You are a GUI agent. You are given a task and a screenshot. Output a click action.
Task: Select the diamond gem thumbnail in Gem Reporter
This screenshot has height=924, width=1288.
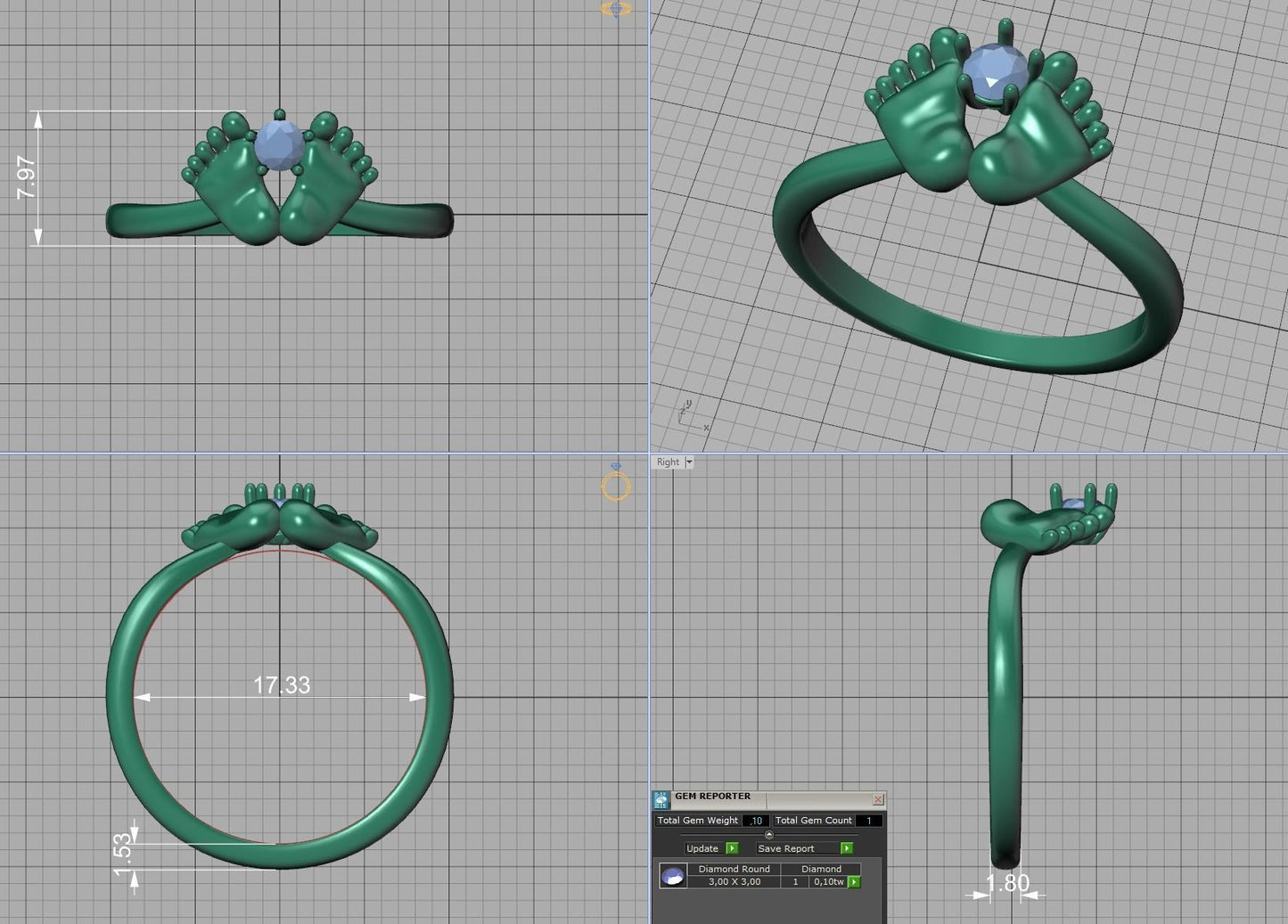[673, 876]
